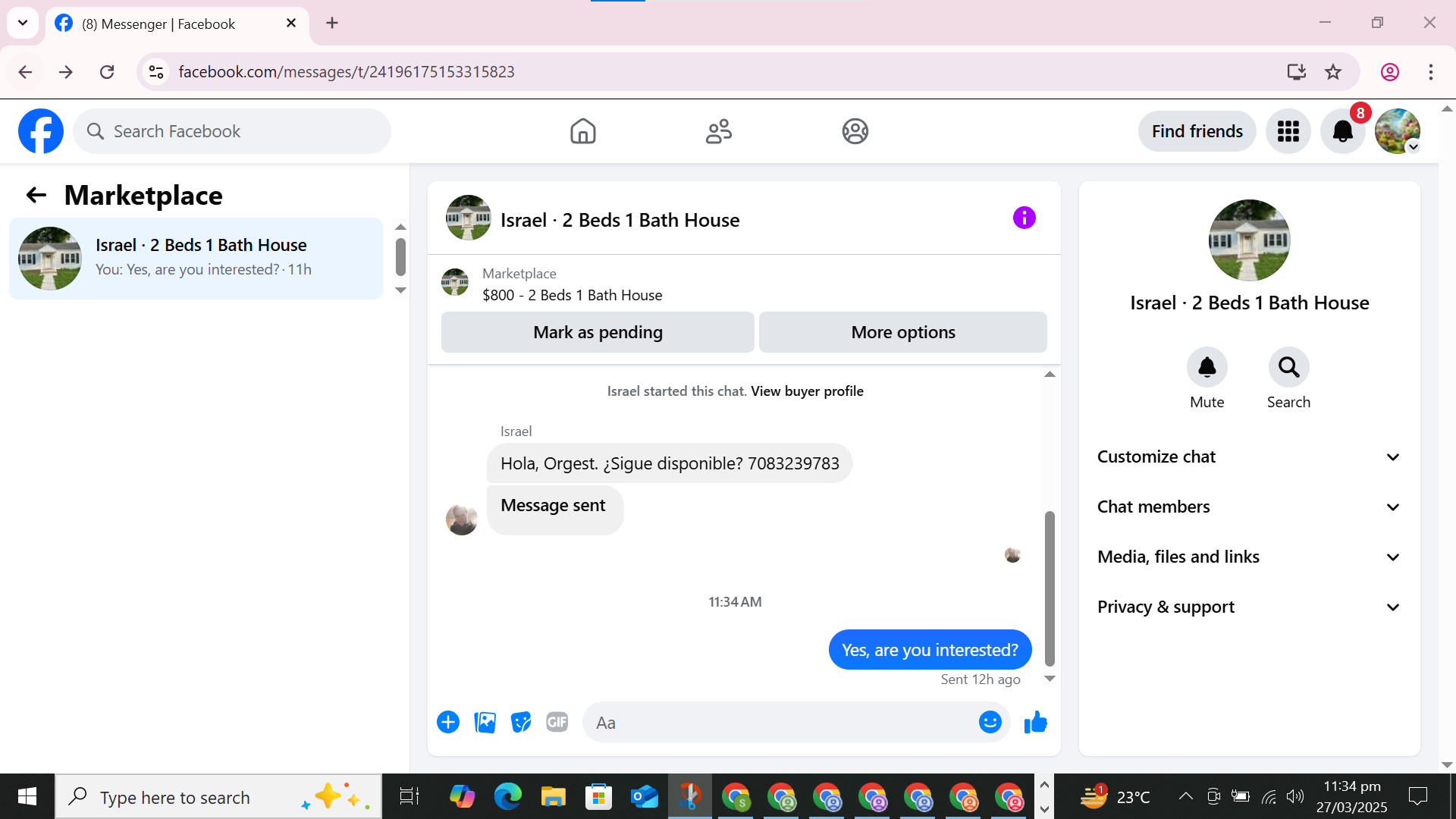Click the chat messages scrollbar thumb
The width and height of the screenshot is (1456, 819).
(x=1050, y=588)
